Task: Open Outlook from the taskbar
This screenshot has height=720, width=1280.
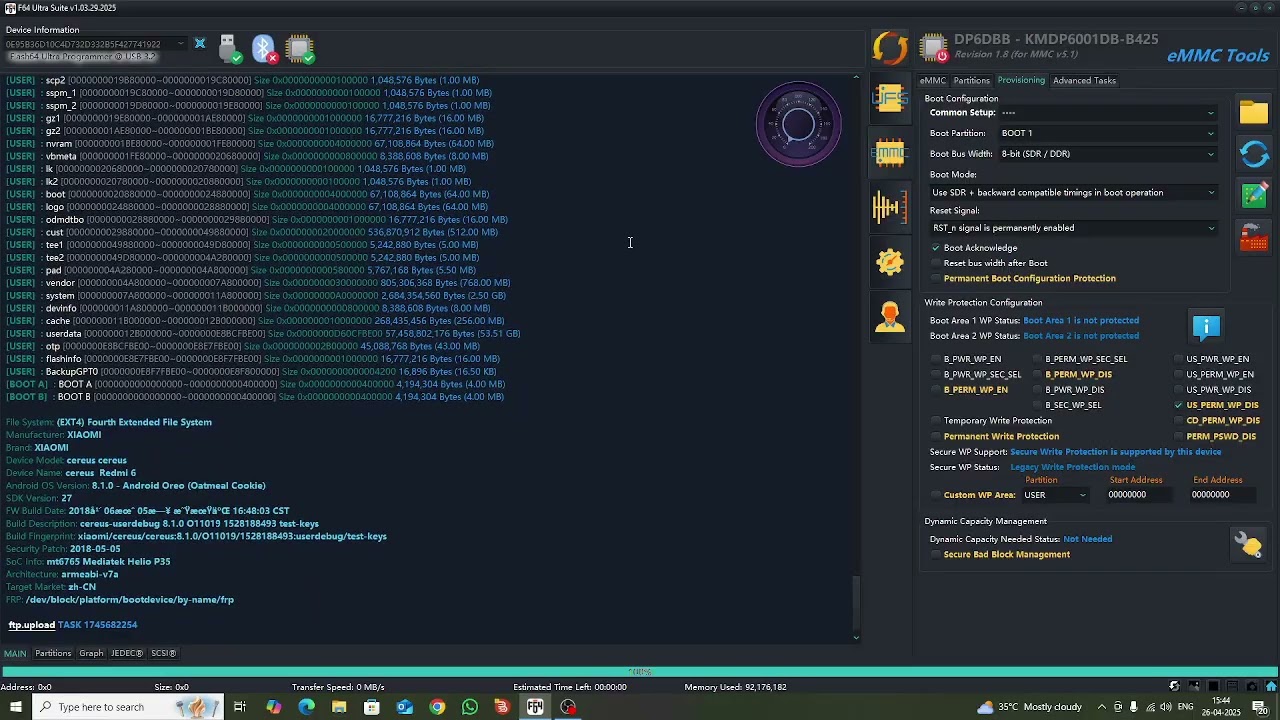Action: click(404, 707)
